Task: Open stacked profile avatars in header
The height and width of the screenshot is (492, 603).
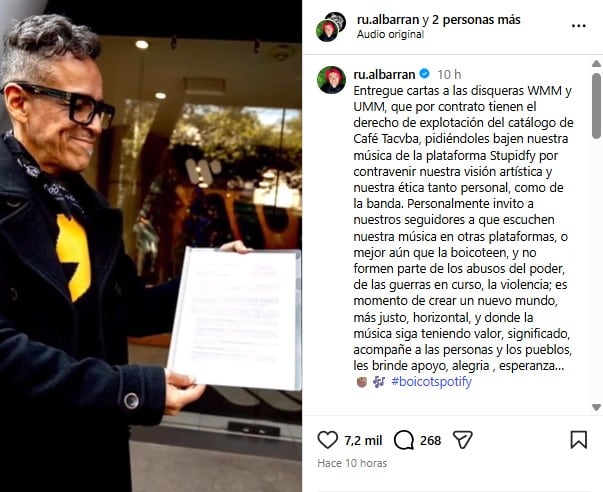Action: click(x=331, y=27)
